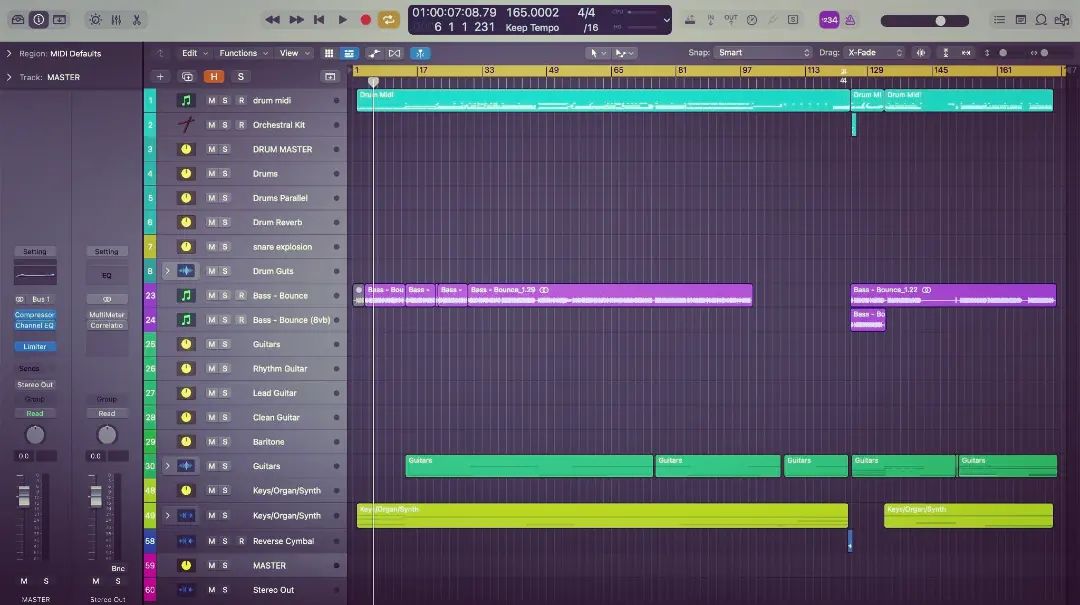Image resolution: width=1080 pixels, height=605 pixels.
Task: Click the Orchestral Kit track icon
Action: point(186,125)
